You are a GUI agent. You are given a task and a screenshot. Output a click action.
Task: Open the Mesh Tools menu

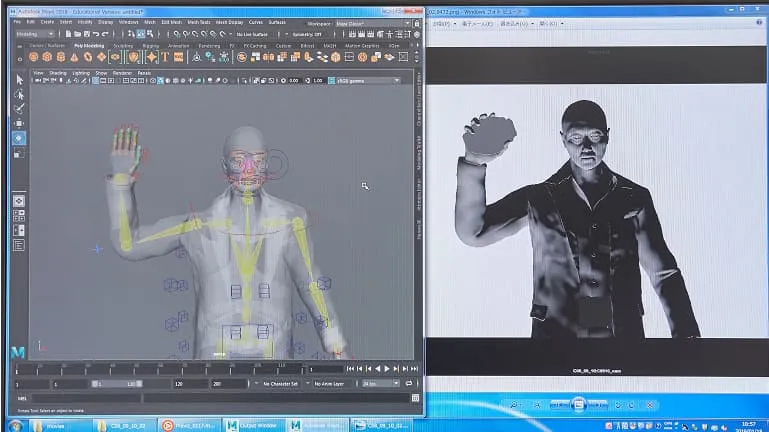coord(199,22)
